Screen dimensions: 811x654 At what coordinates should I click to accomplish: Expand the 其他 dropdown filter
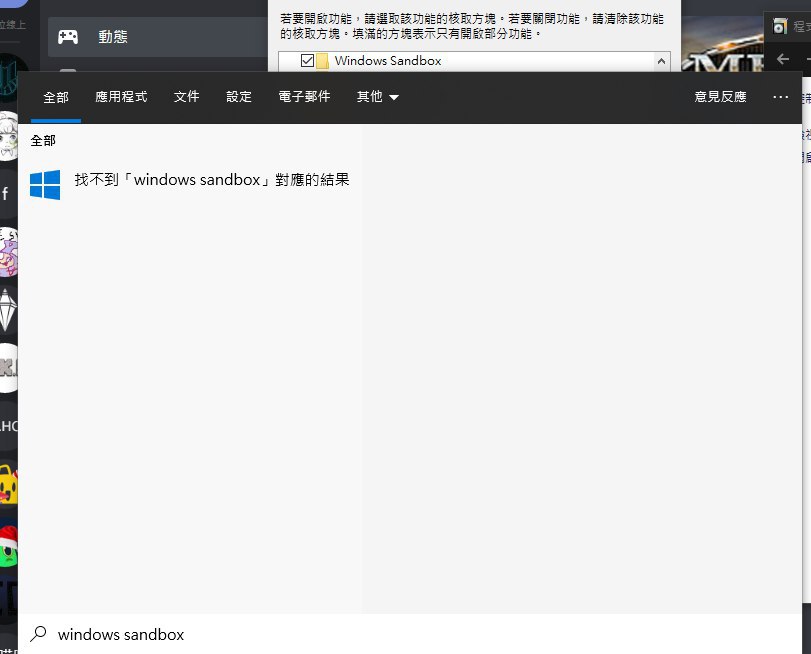[x=377, y=97]
